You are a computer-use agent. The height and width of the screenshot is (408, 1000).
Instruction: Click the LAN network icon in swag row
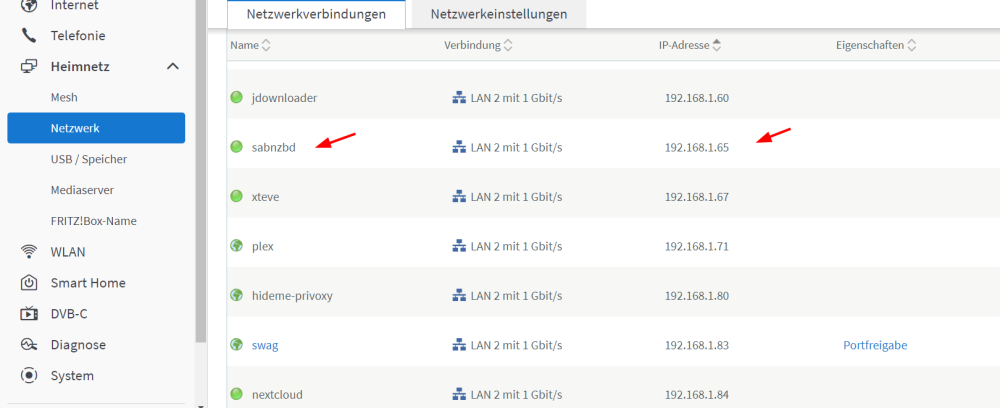(x=459, y=346)
